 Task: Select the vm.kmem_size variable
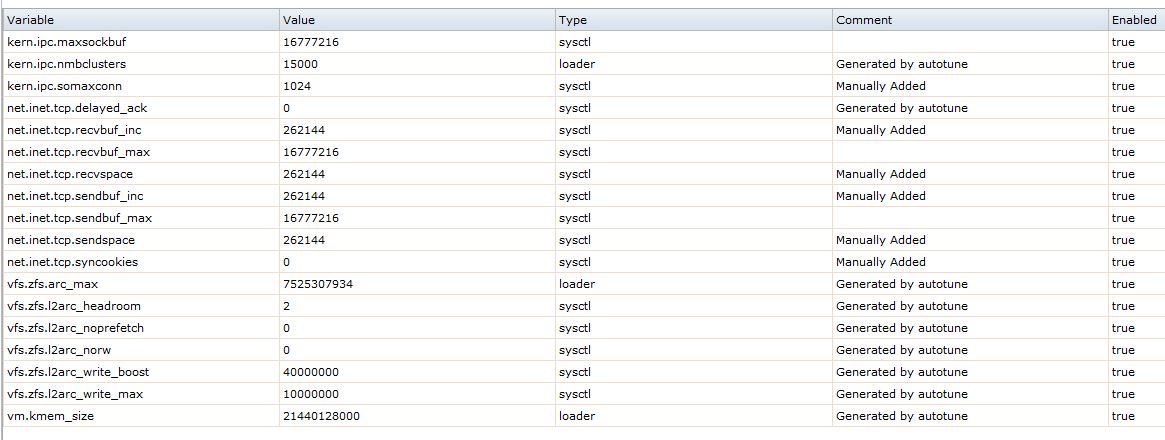coord(51,416)
